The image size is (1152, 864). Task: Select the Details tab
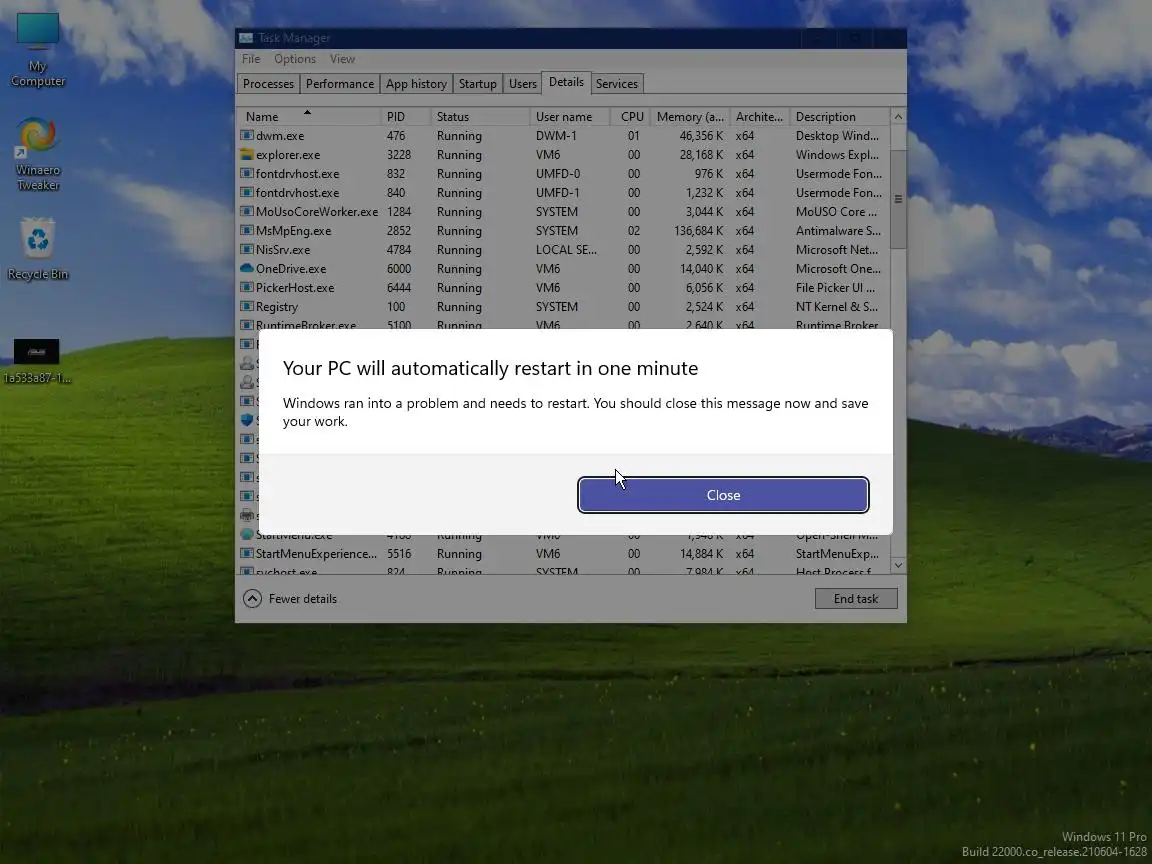click(566, 82)
